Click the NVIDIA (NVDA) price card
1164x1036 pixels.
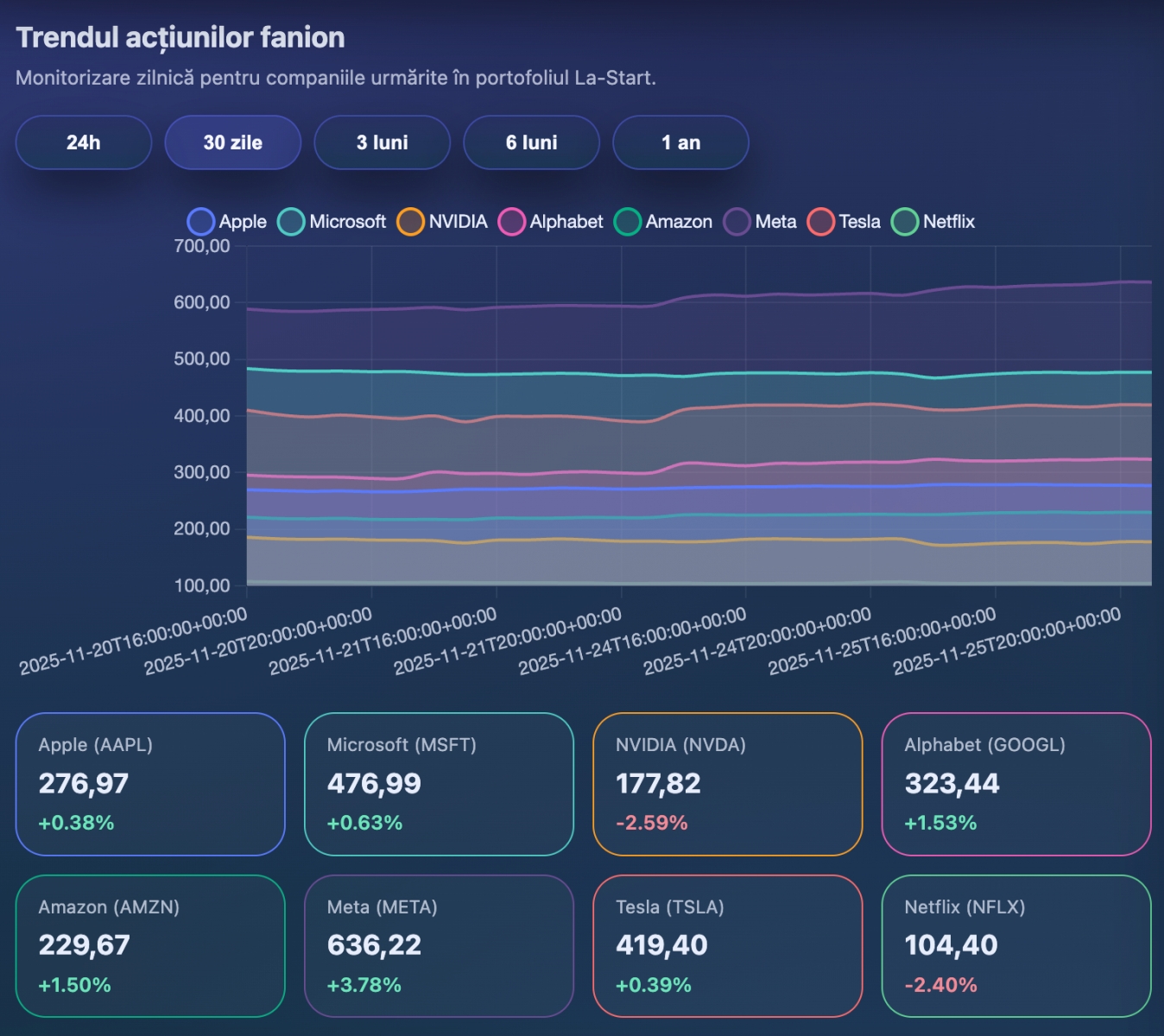[x=727, y=784]
